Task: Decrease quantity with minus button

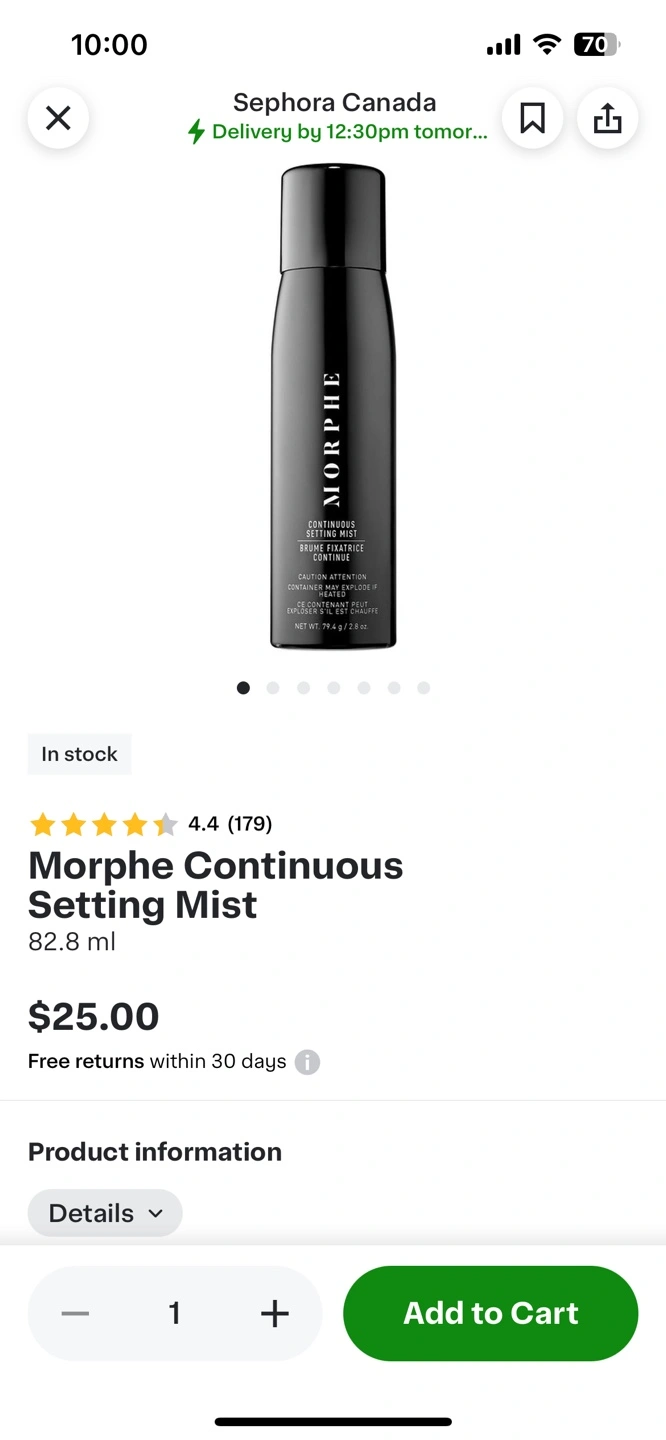Action: pos(75,1313)
